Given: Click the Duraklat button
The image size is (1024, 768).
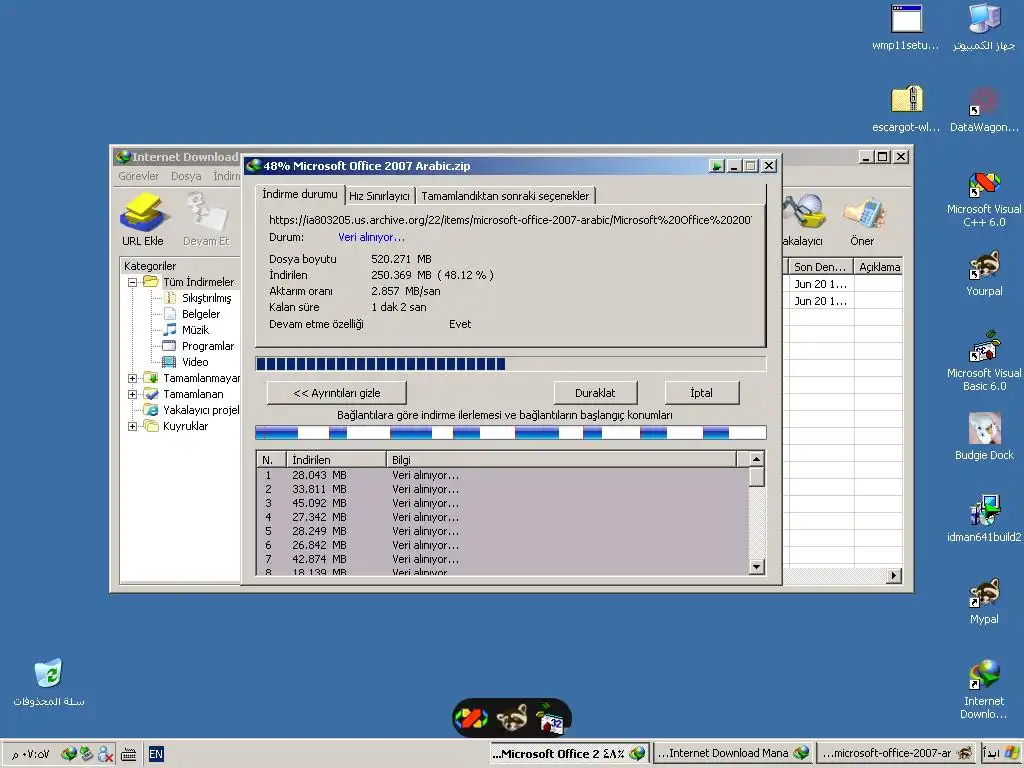Looking at the screenshot, I should click(x=595, y=393).
